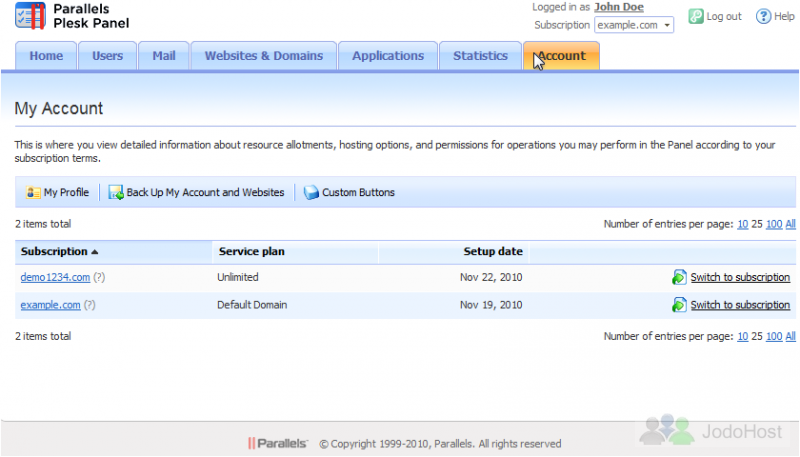Click the Unlimited service plan cell
Screen dimensions: 800x457
pos(238,277)
